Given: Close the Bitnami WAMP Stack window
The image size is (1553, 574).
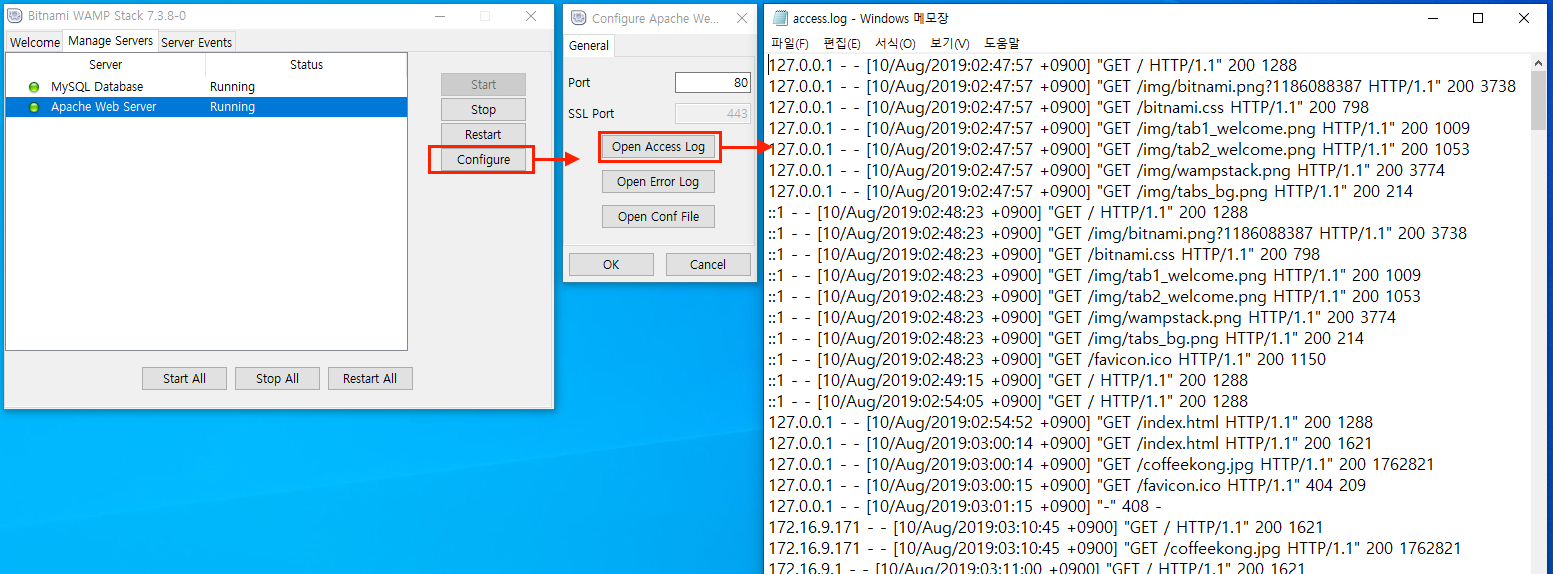Looking at the screenshot, I should point(531,16).
